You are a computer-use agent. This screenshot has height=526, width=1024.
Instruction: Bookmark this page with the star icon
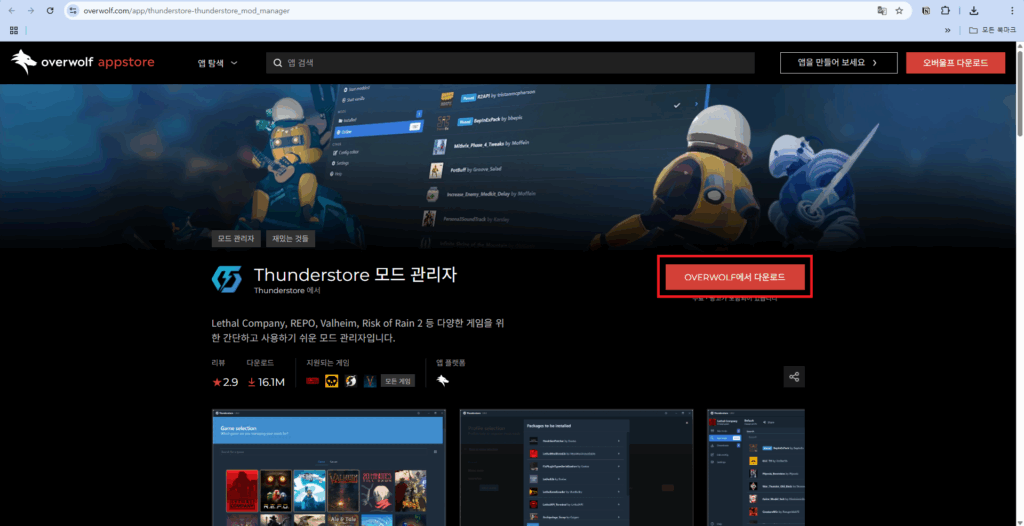tap(899, 10)
